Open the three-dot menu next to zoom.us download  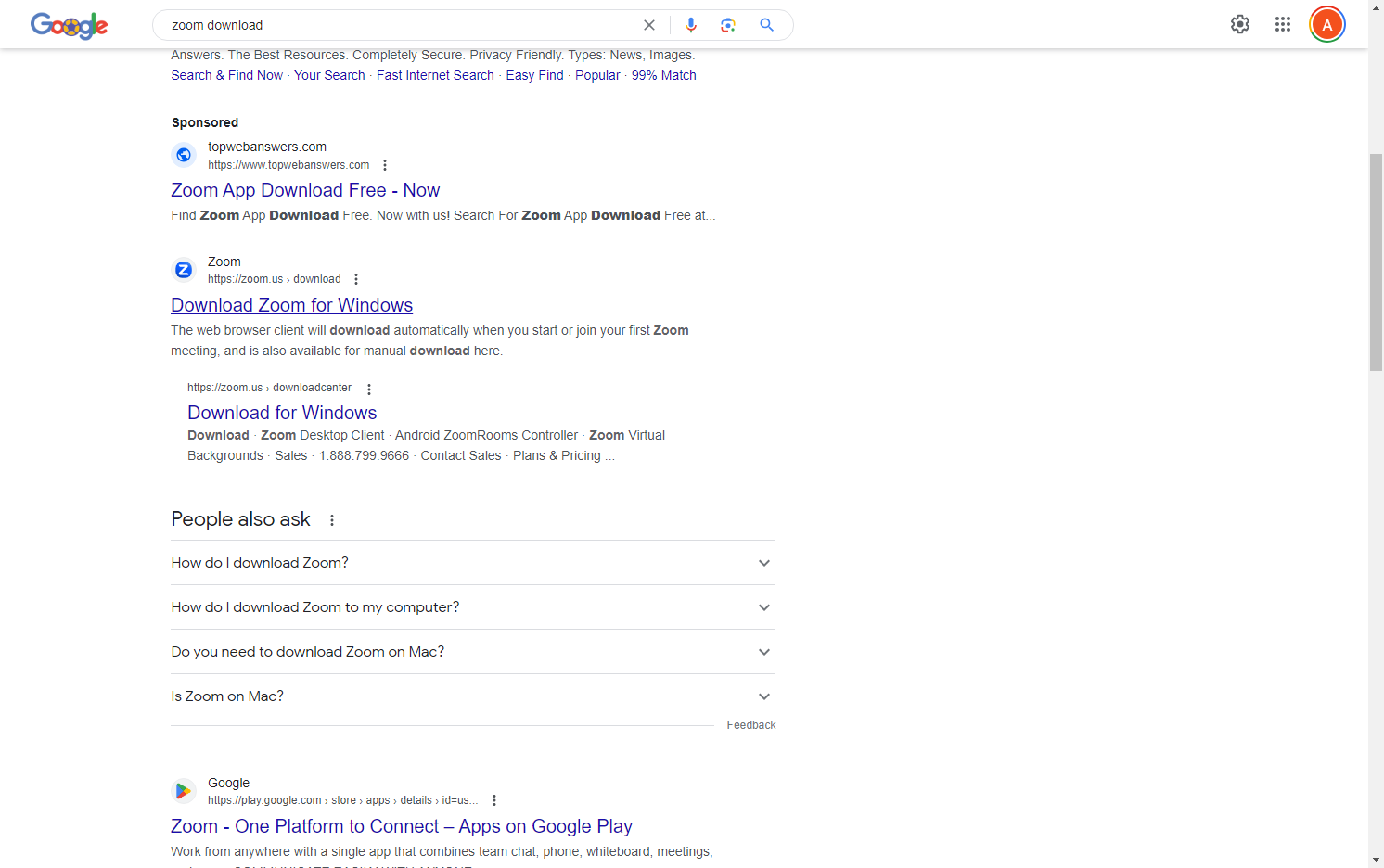point(356,279)
